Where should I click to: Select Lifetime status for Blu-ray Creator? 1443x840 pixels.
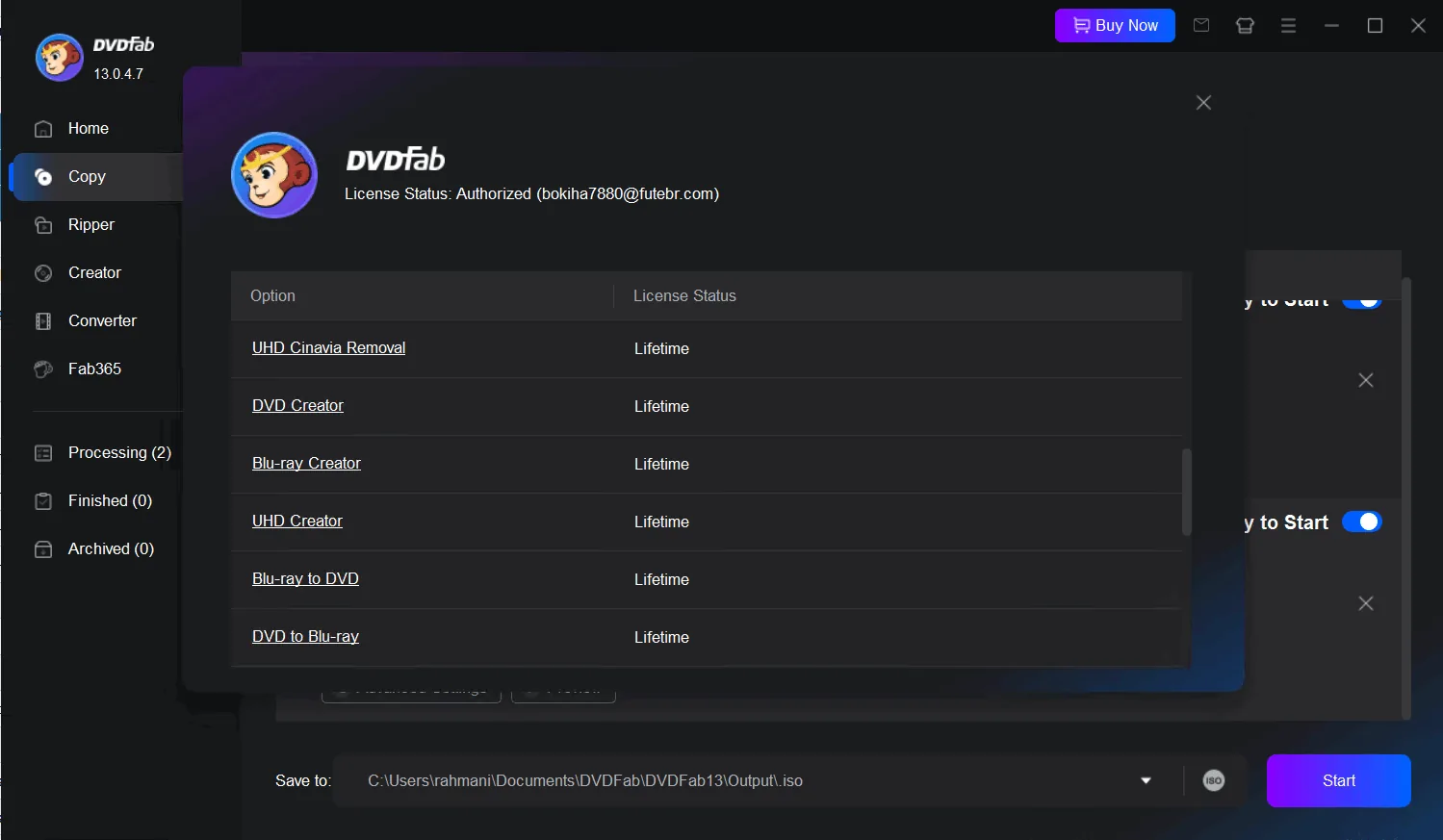(661, 465)
